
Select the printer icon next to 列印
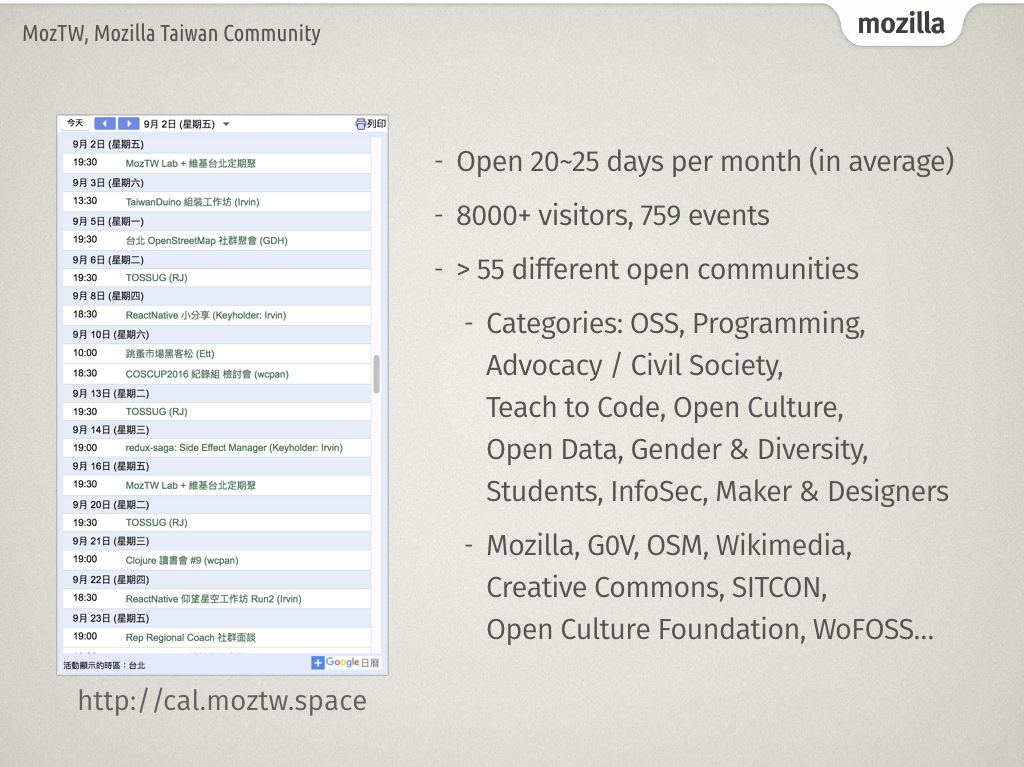359,123
